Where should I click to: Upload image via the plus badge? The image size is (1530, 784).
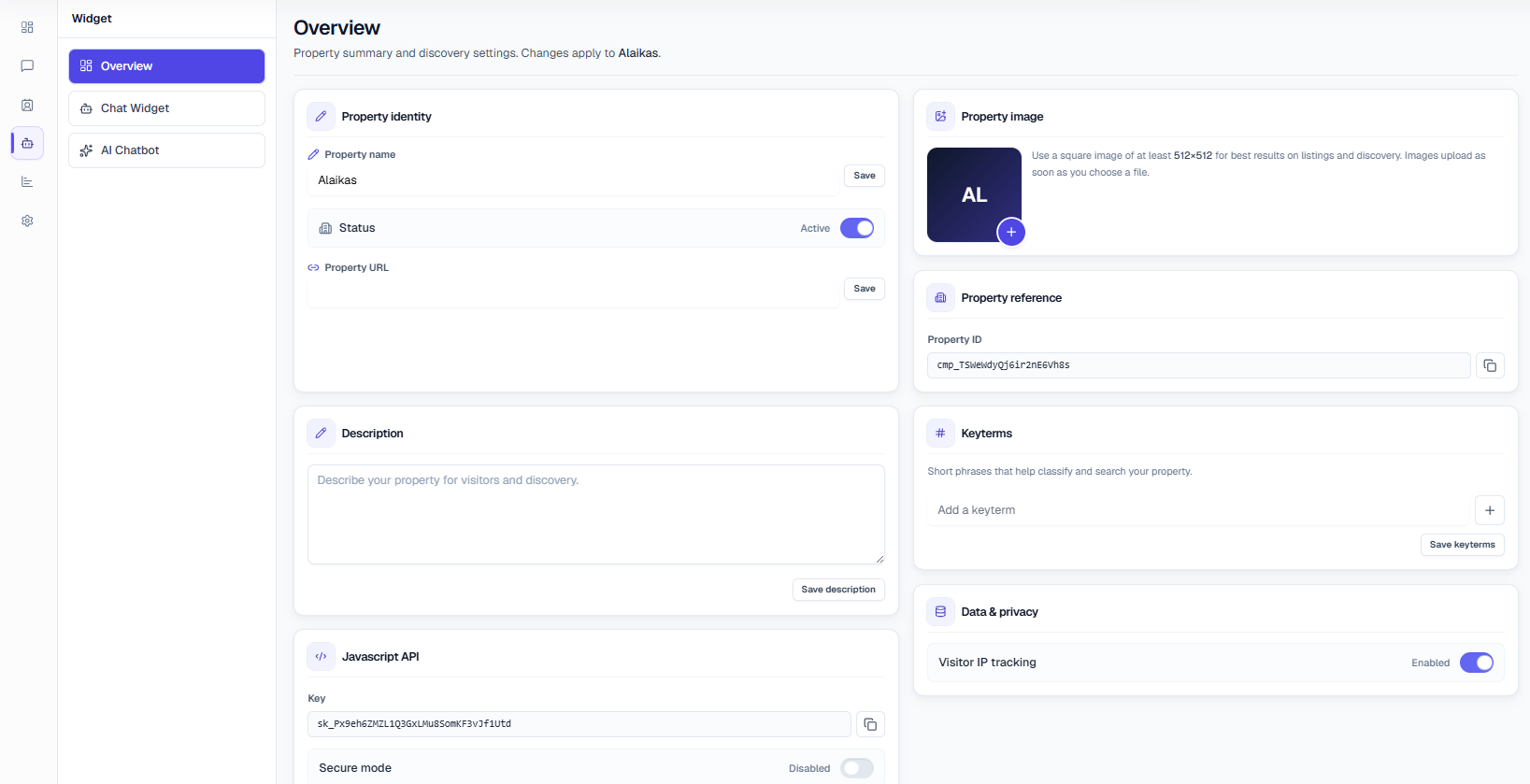point(1011,232)
